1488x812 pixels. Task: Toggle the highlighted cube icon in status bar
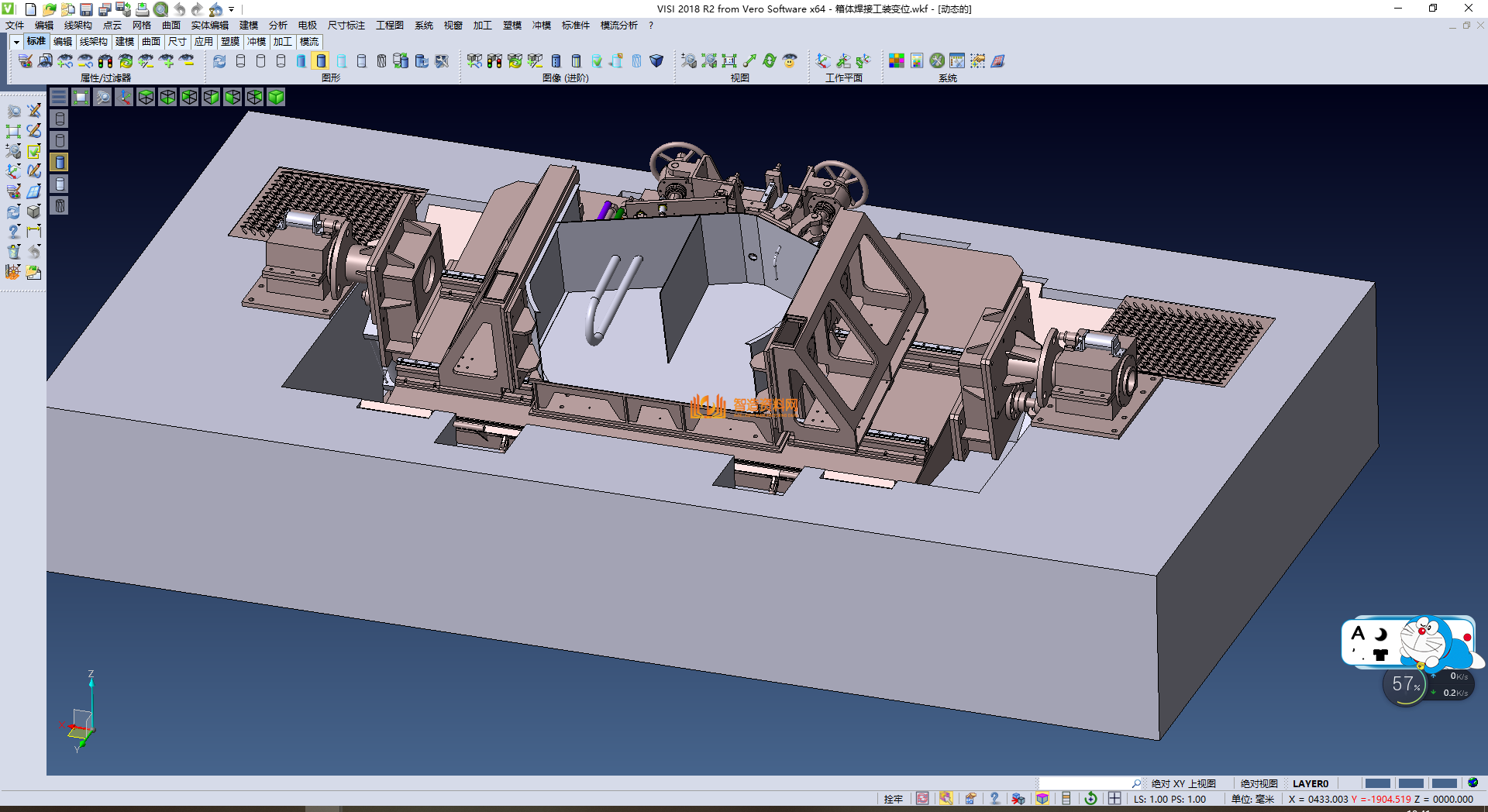(1042, 799)
